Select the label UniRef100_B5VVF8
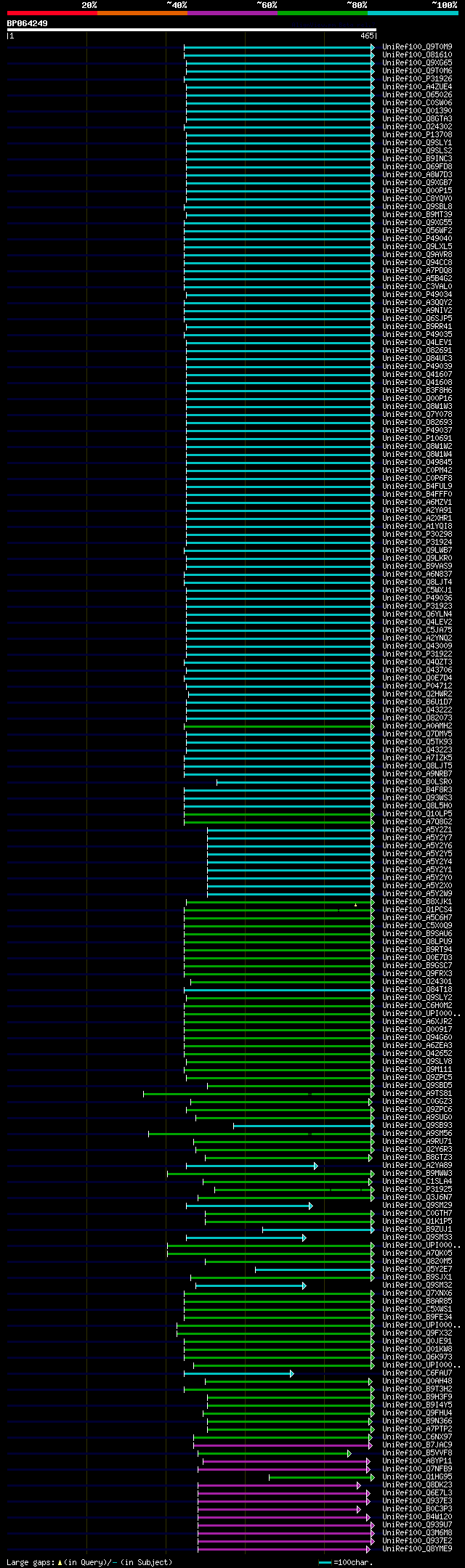The height and width of the screenshot is (1568, 465). (417, 1453)
